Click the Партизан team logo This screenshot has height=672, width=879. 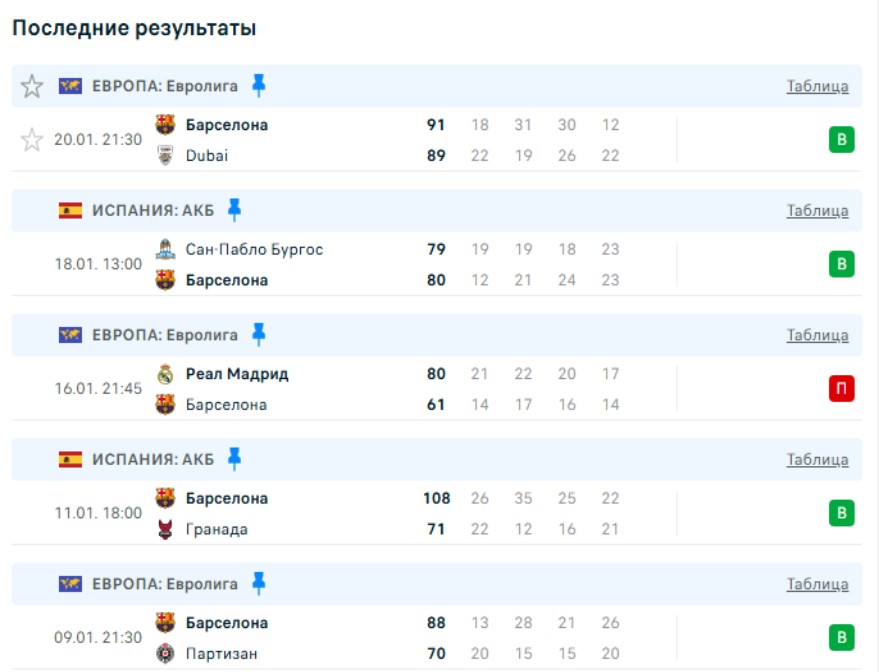(x=166, y=653)
